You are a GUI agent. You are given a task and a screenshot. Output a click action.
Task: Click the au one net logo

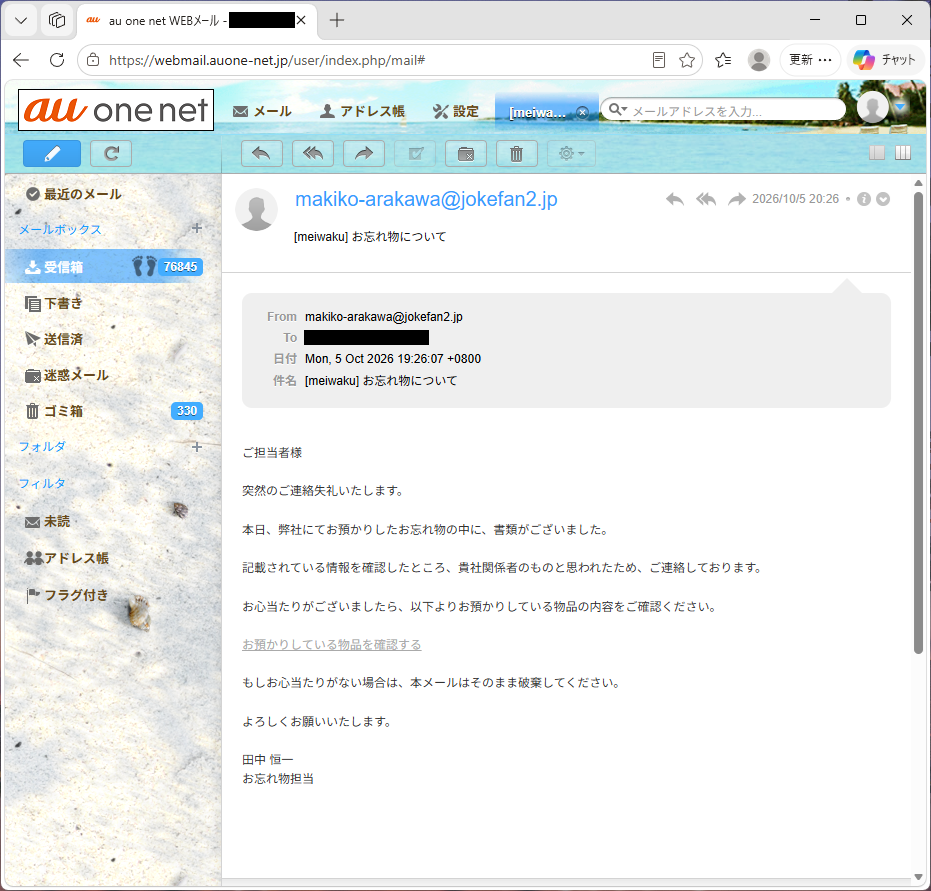(x=116, y=110)
